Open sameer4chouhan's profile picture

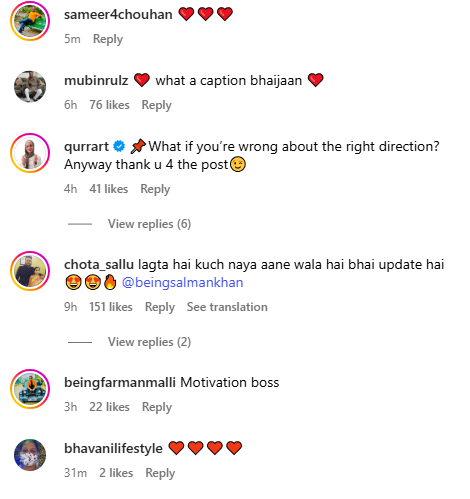(x=30, y=21)
